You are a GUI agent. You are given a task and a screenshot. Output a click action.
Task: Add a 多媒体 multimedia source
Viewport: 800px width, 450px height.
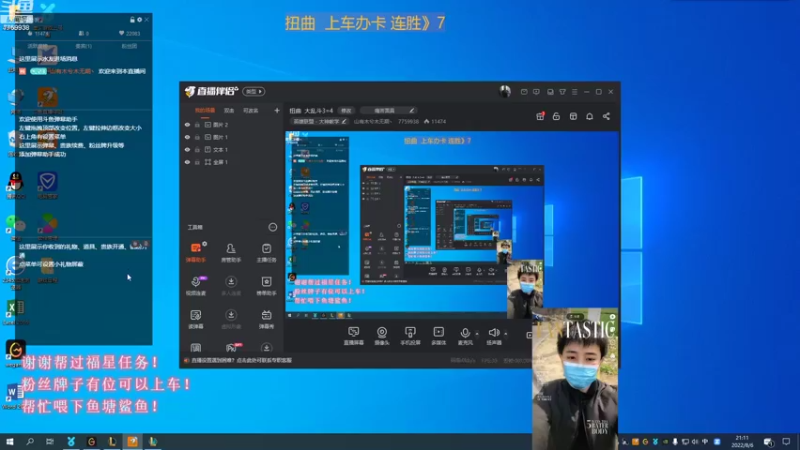439,336
